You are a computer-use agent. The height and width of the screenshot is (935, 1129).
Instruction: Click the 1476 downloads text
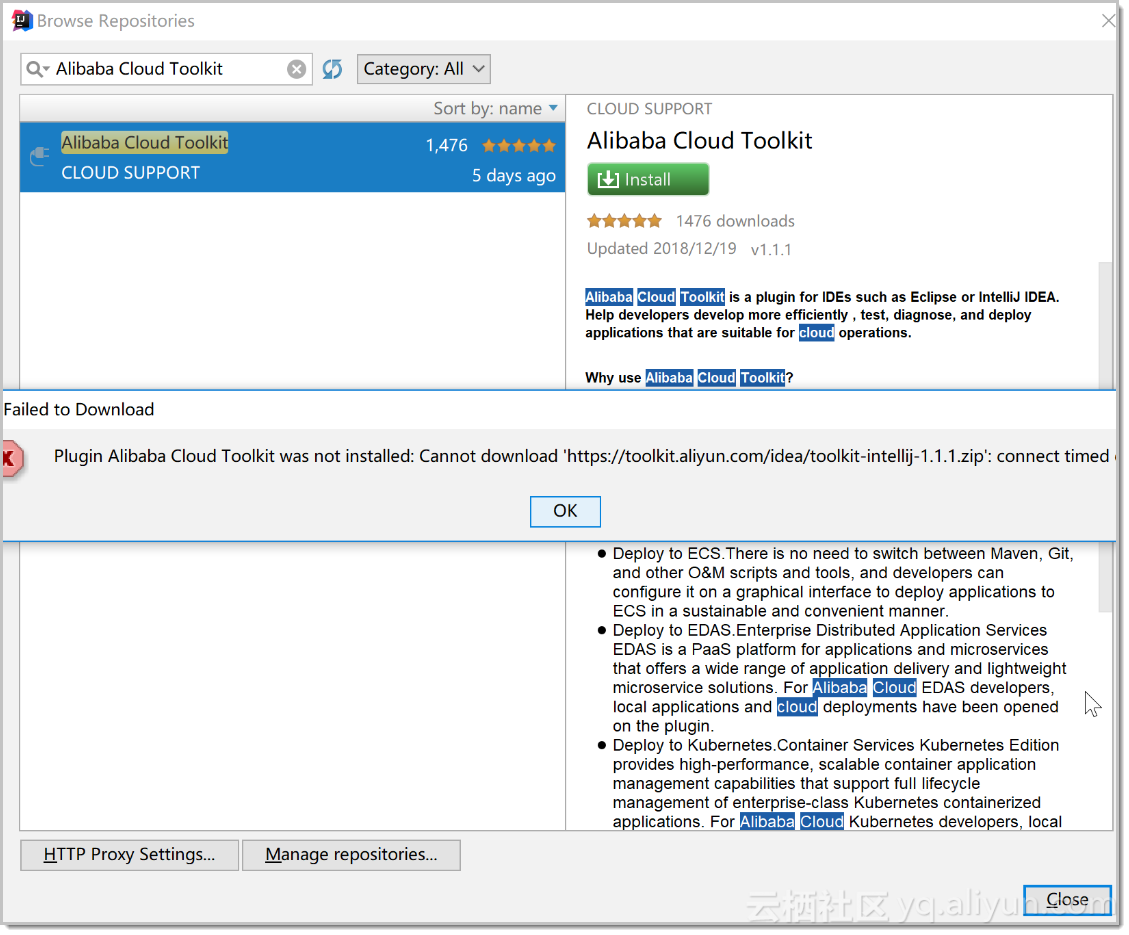735,221
